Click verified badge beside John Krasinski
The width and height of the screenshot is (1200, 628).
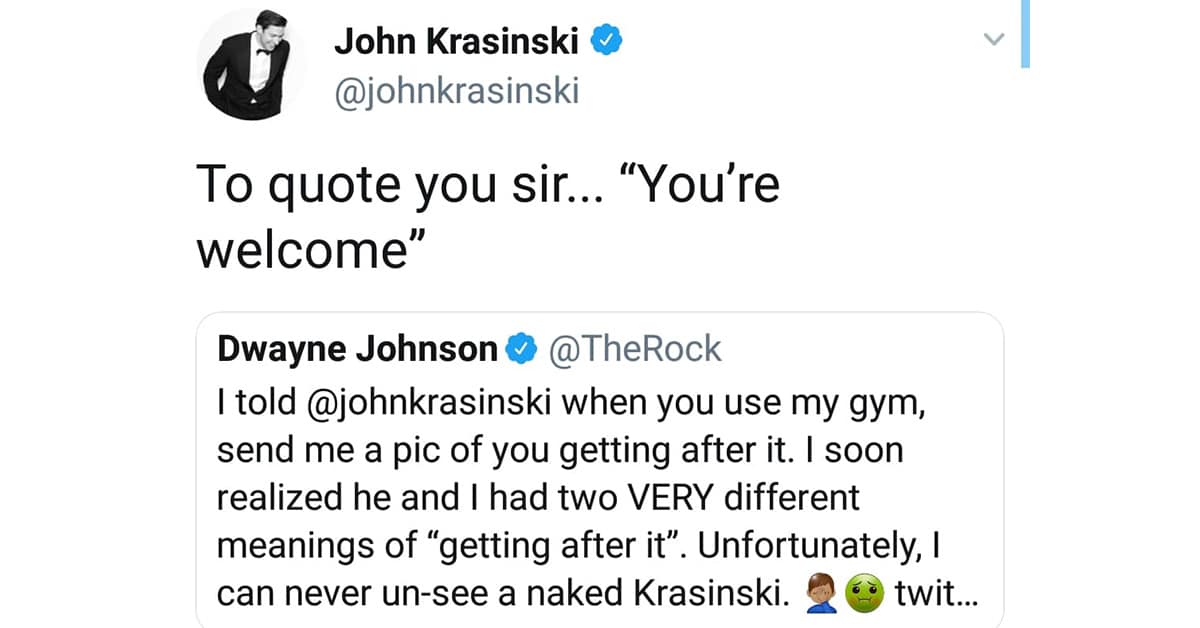[608, 40]
